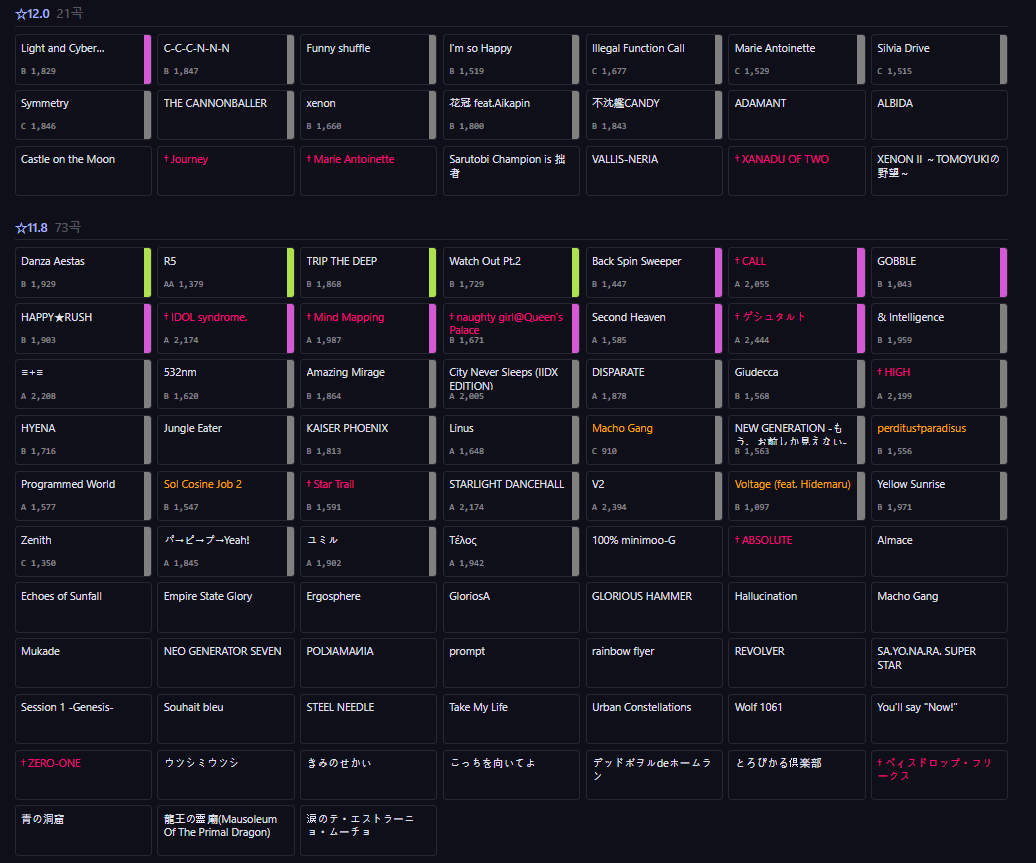Click the †IDOL syndrome. card
This screenshot has height=863, width=1036.
(x=226, y=328)
